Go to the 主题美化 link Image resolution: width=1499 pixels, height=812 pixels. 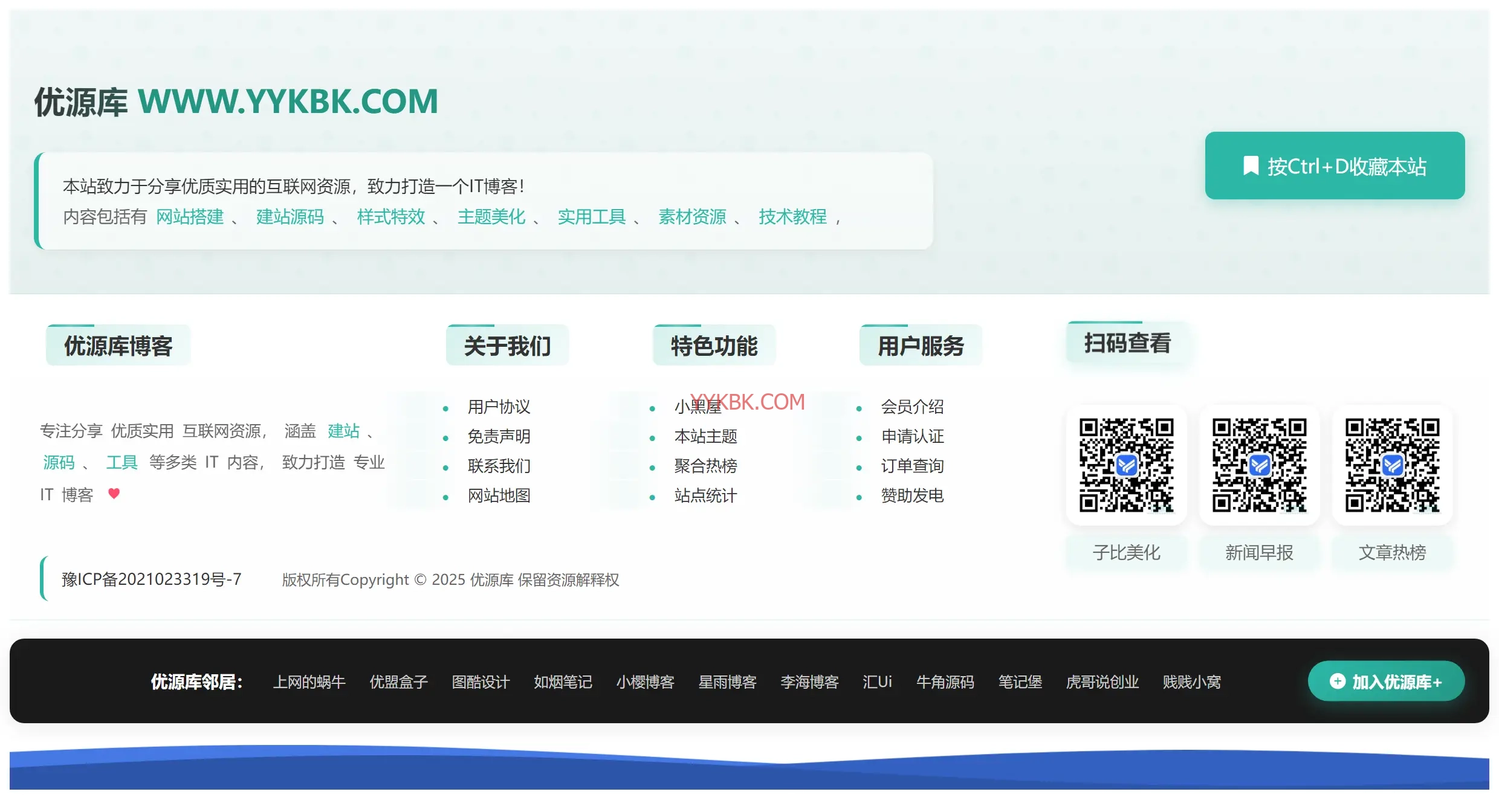coord(491,216)
